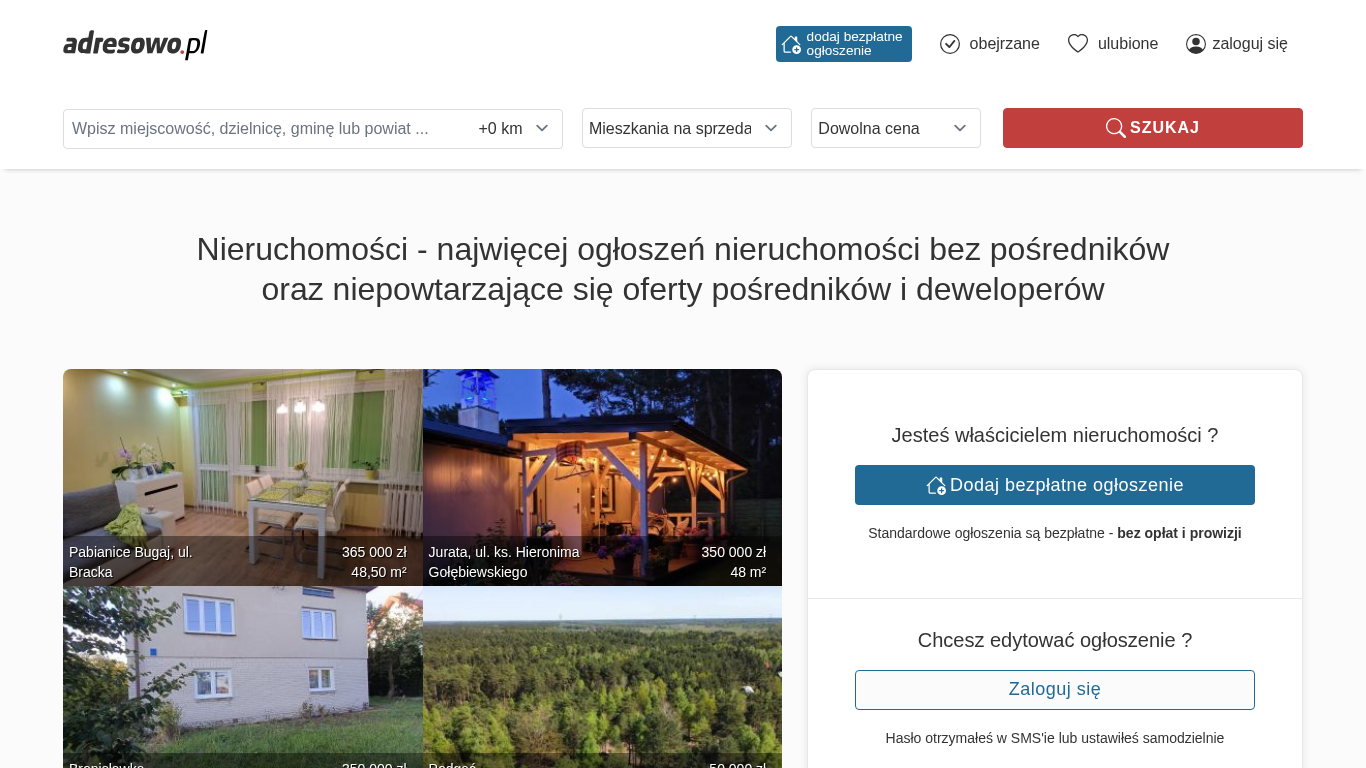Click the magnifier icon on the SZUKAJ button
The width and height of the screenshot is (1366, 768).
click(1115, 128)
